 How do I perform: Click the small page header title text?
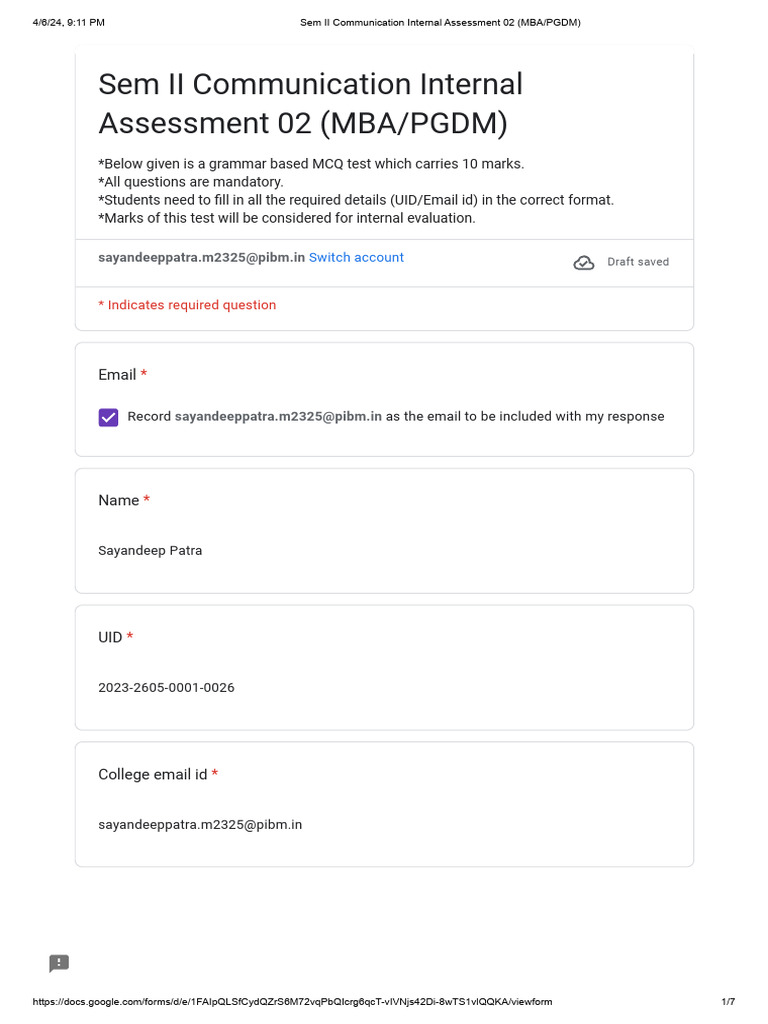440,22
